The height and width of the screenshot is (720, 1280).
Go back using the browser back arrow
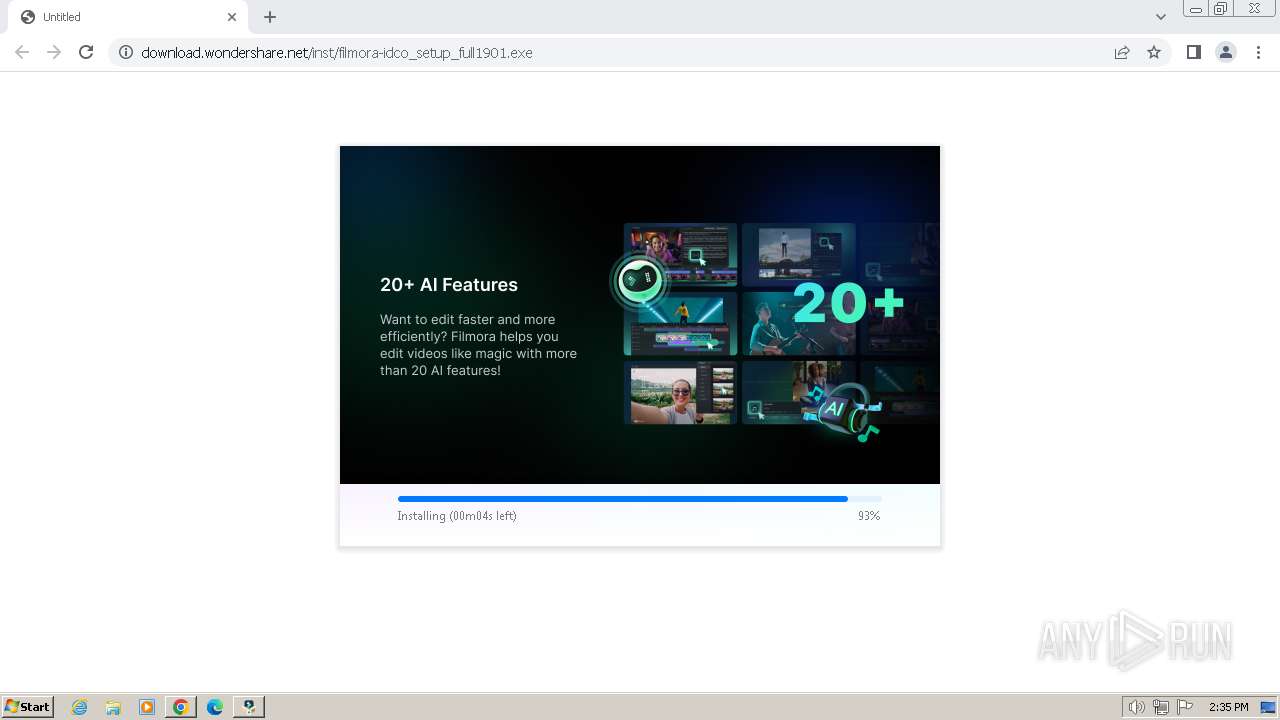[22, 52]
